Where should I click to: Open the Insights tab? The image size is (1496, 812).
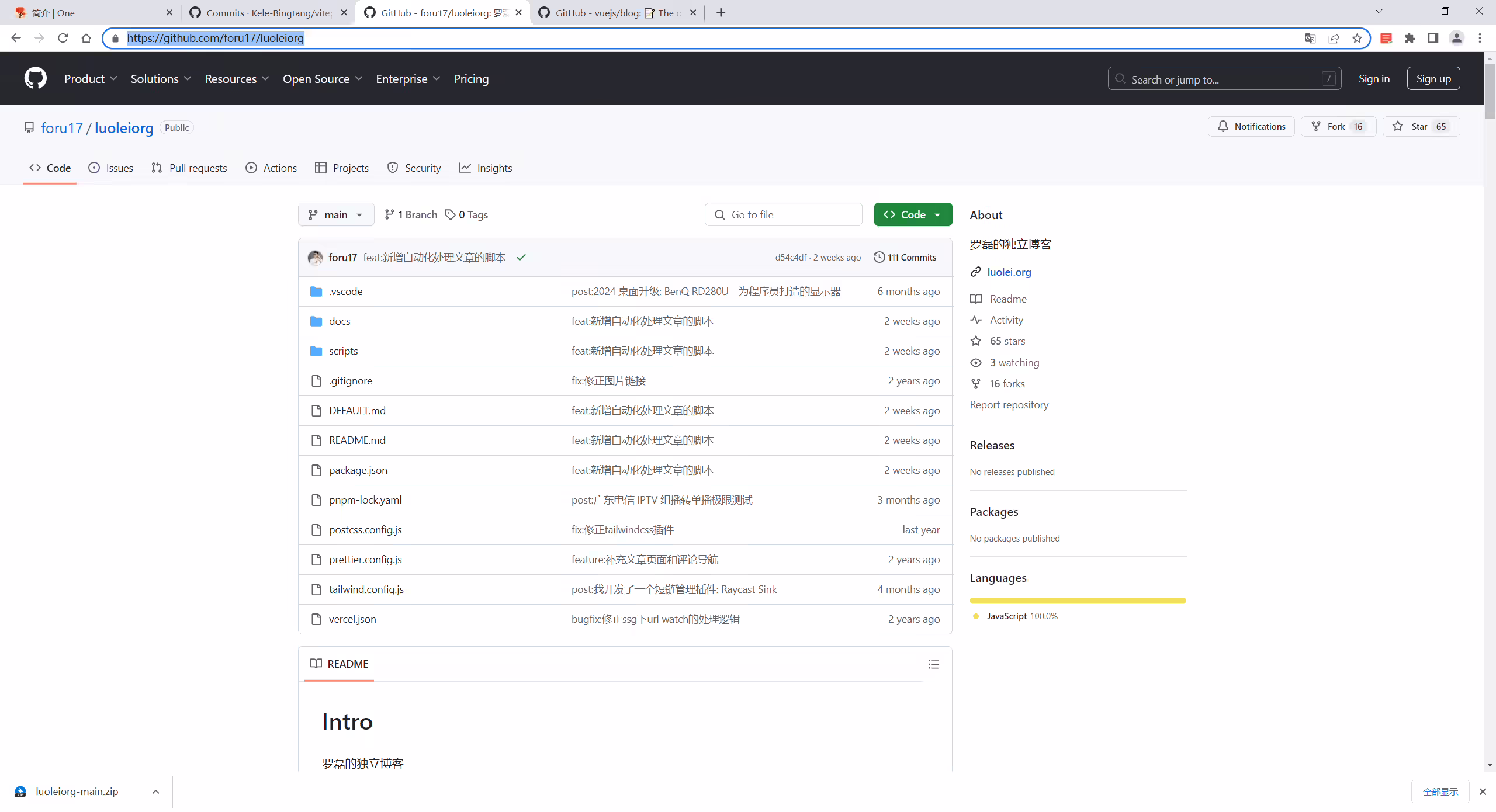coord(486,168)
